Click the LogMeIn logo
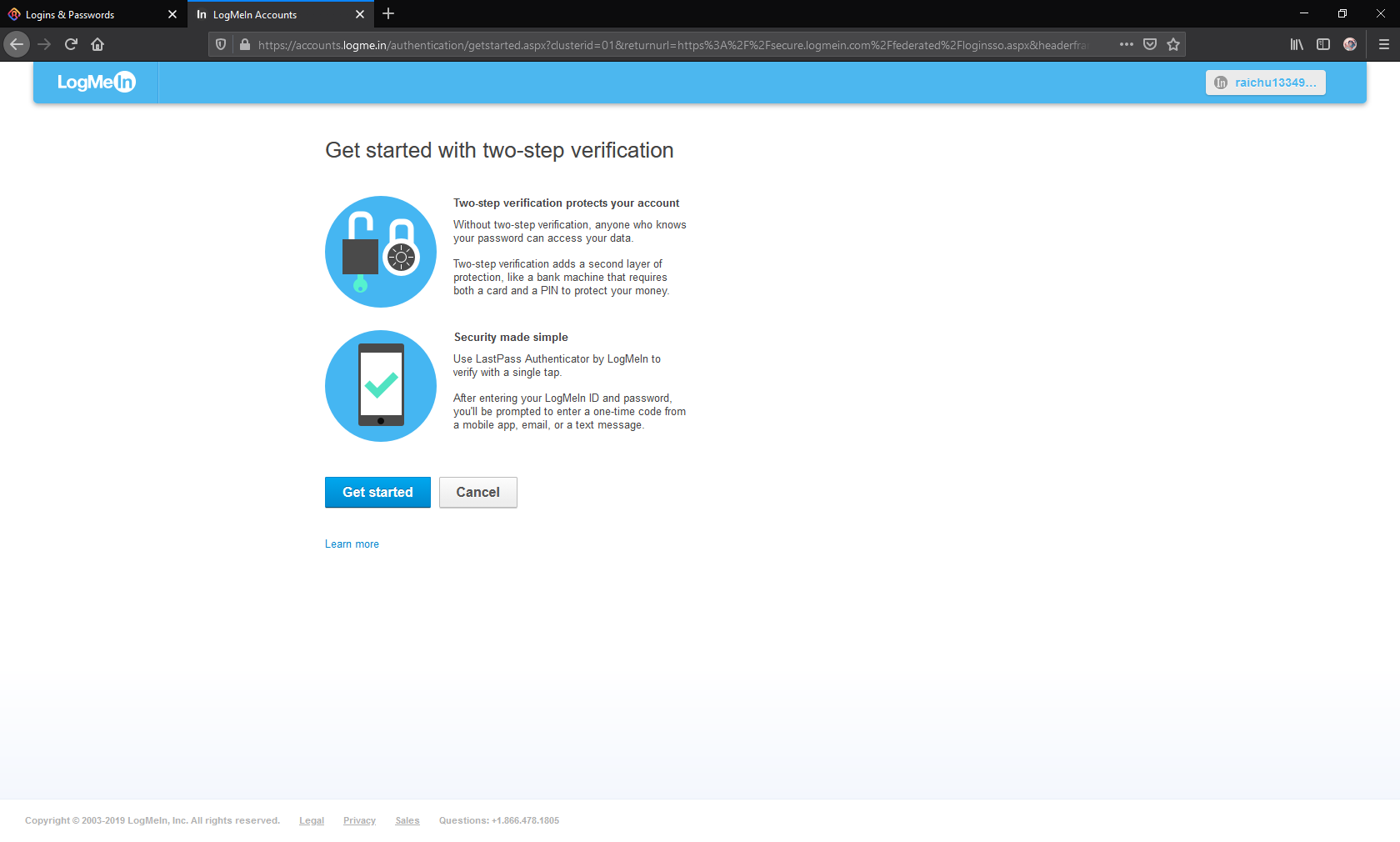The image size is (1400, 842). pyautogui.click(x=96, y=82)
